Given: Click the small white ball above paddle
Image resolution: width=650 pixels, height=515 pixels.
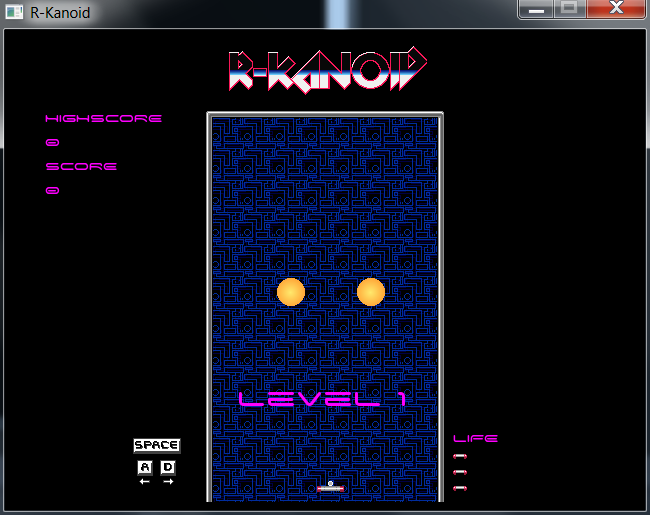Looking at the screenshot, I should [331, 483].
